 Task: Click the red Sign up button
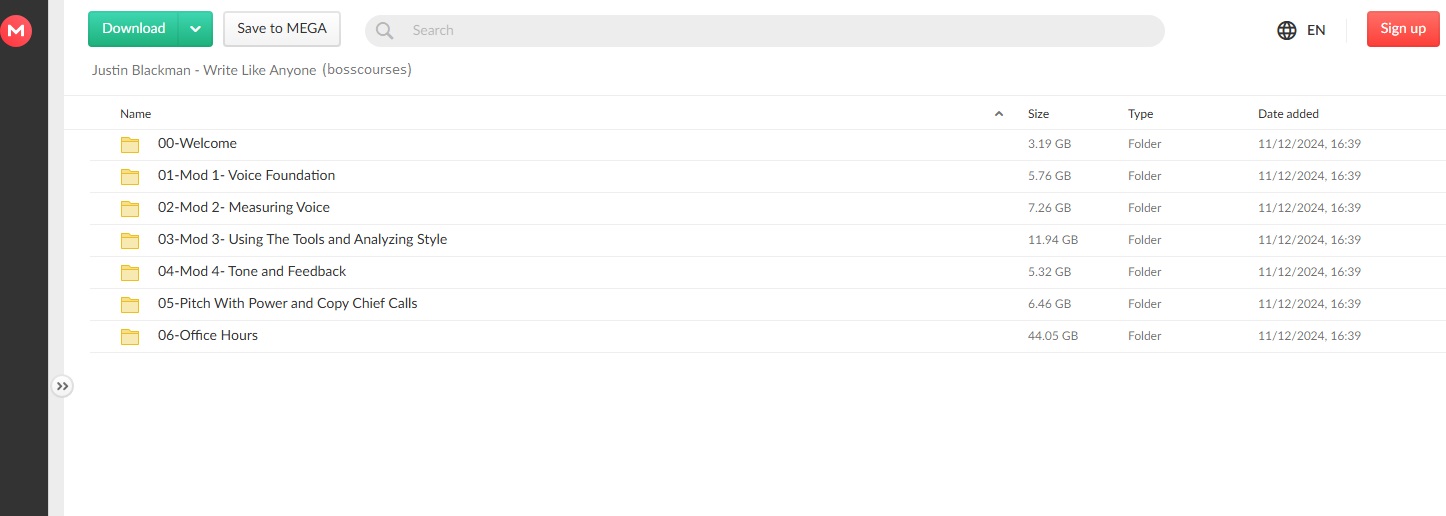pos(1402,29)
